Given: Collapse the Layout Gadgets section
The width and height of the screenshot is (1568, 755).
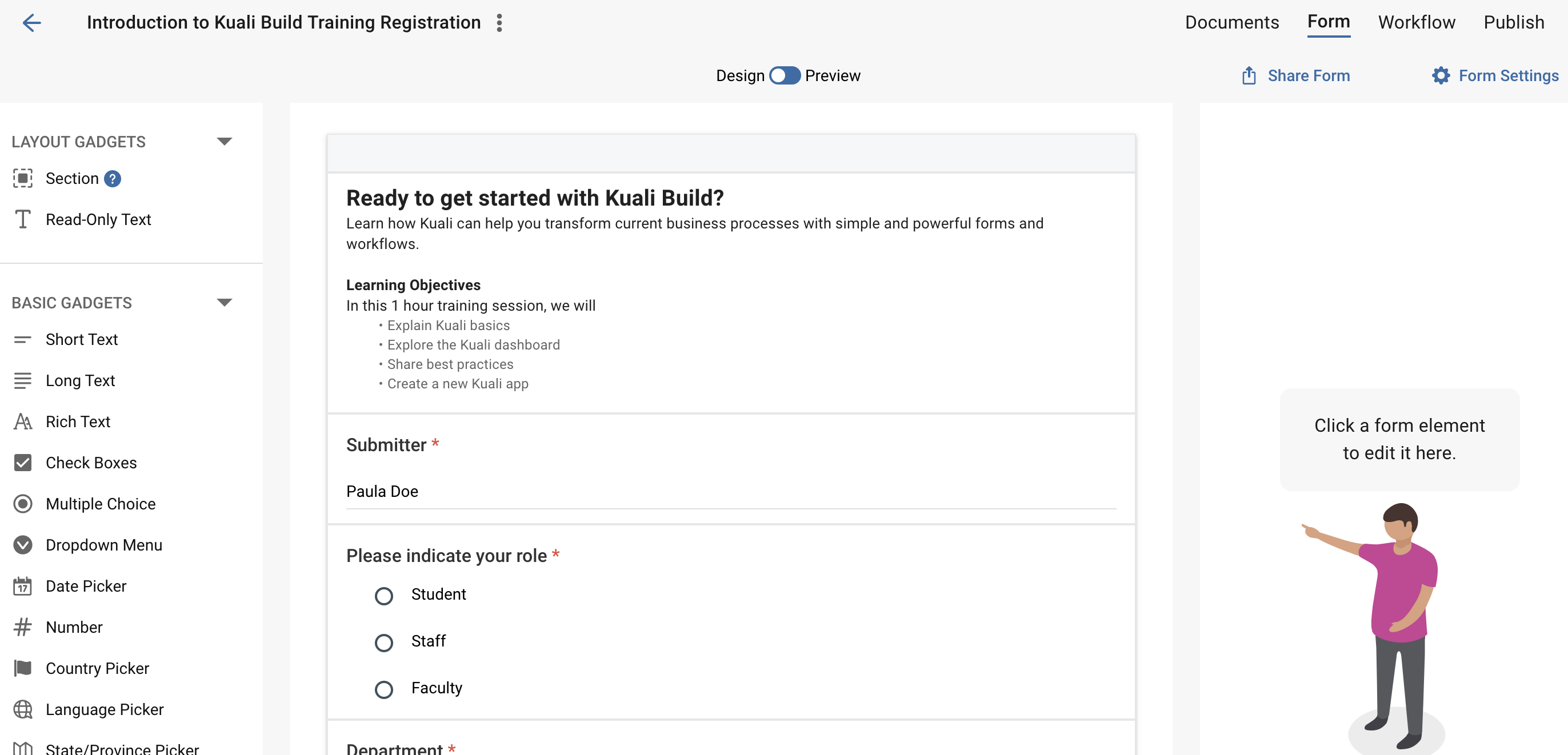Looking at the screenshot, I should (x=224, y=141).
